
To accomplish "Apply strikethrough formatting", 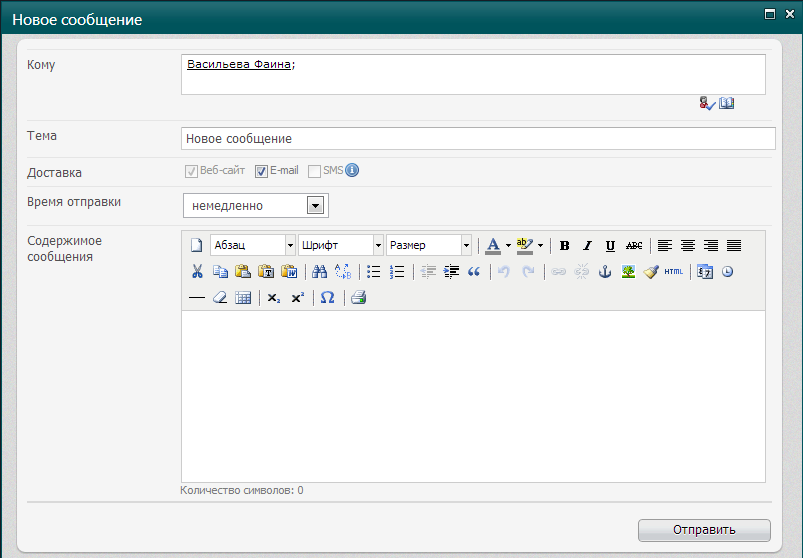I will [x=633, y=246].
